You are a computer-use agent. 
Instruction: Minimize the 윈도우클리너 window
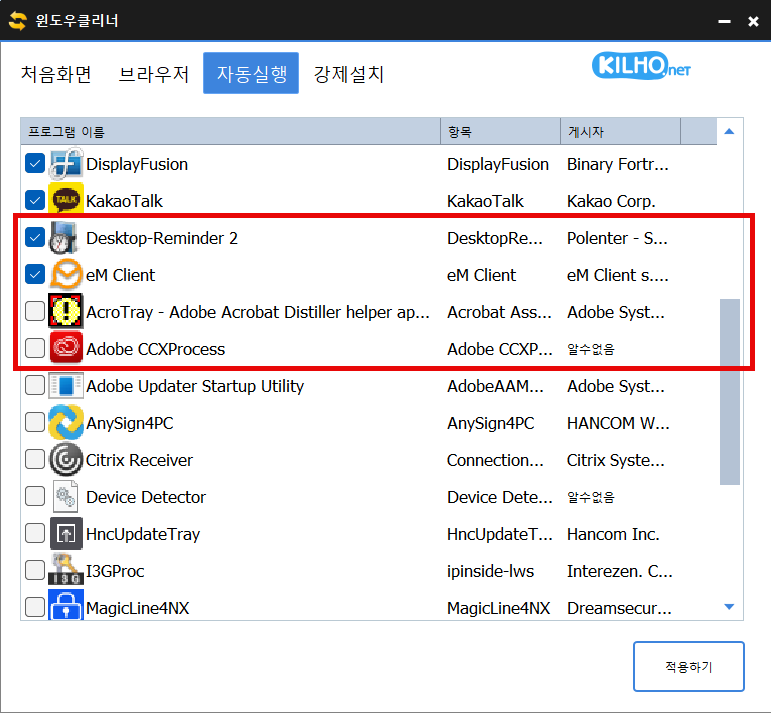click(x=724, y=21)
